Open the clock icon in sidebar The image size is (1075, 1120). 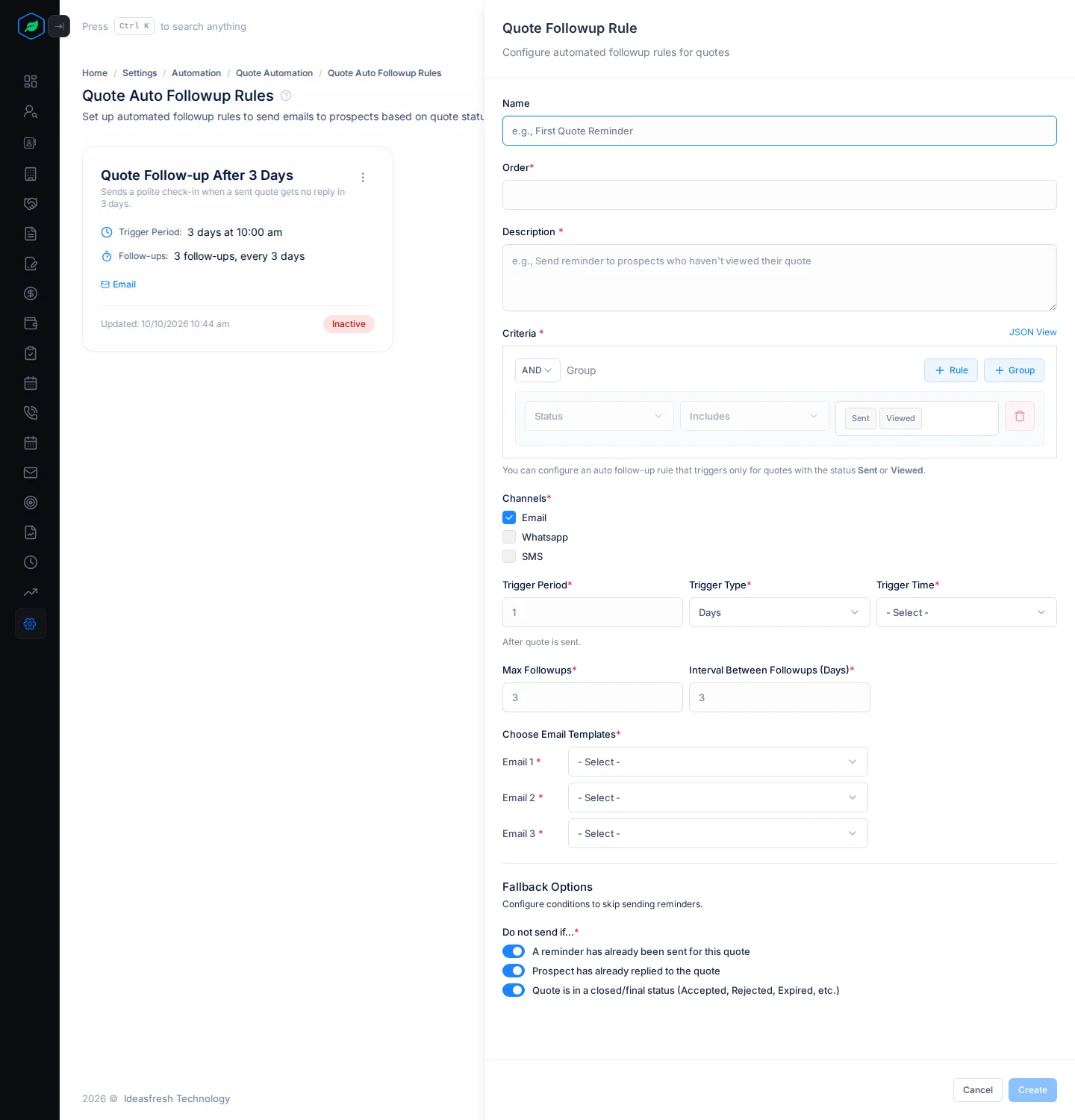pyautogui.click(x=31, y=562)
